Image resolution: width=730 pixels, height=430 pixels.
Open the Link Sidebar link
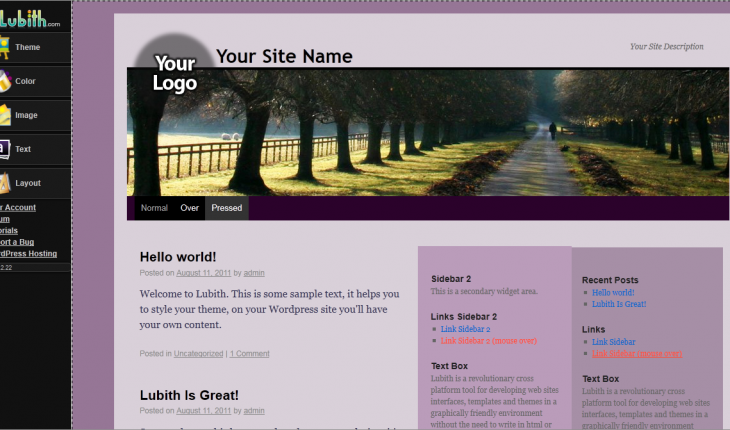[613, 342]
